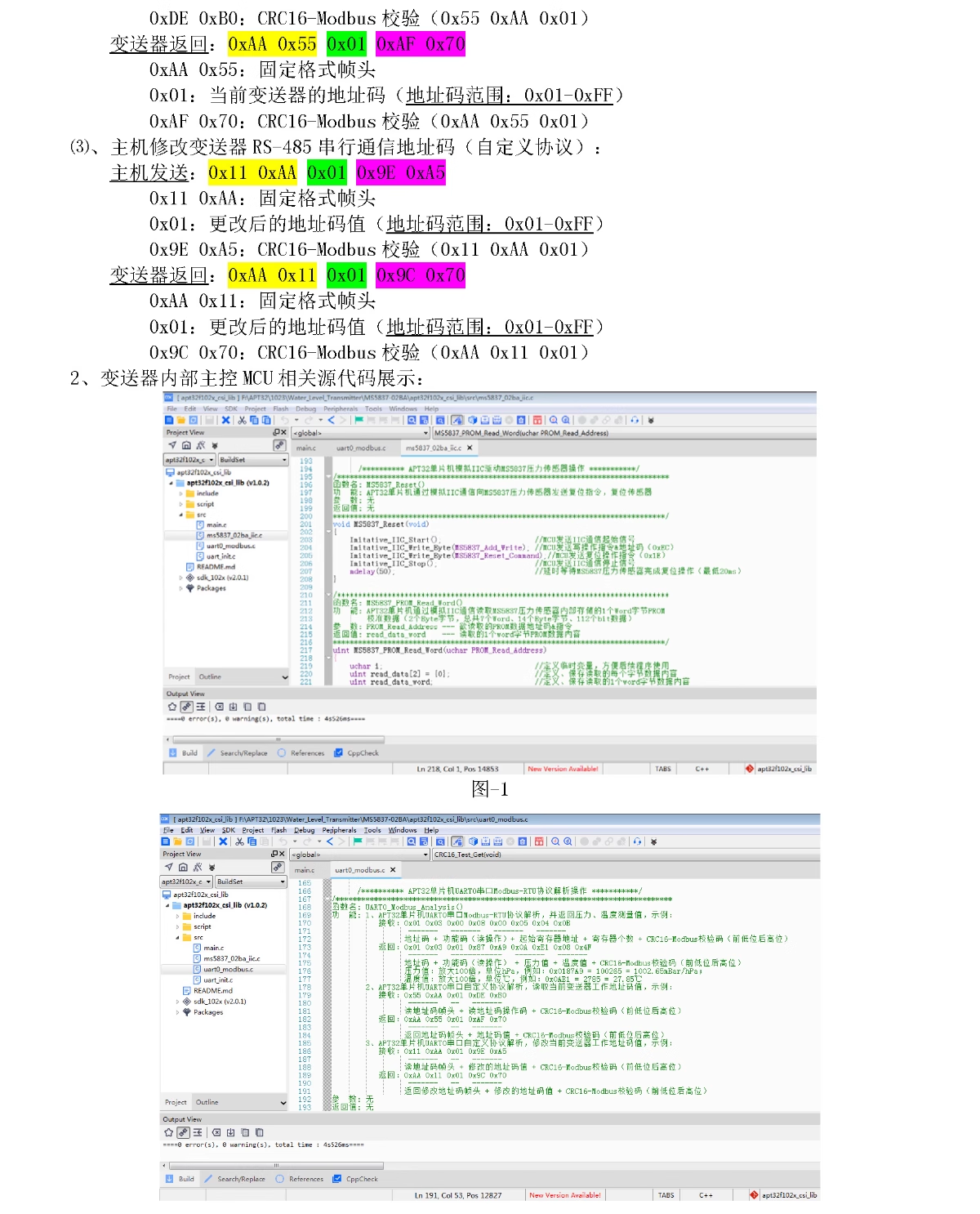Click the open folder icon in the upper IDE toolbar
980x1214 pixels.
180,420
